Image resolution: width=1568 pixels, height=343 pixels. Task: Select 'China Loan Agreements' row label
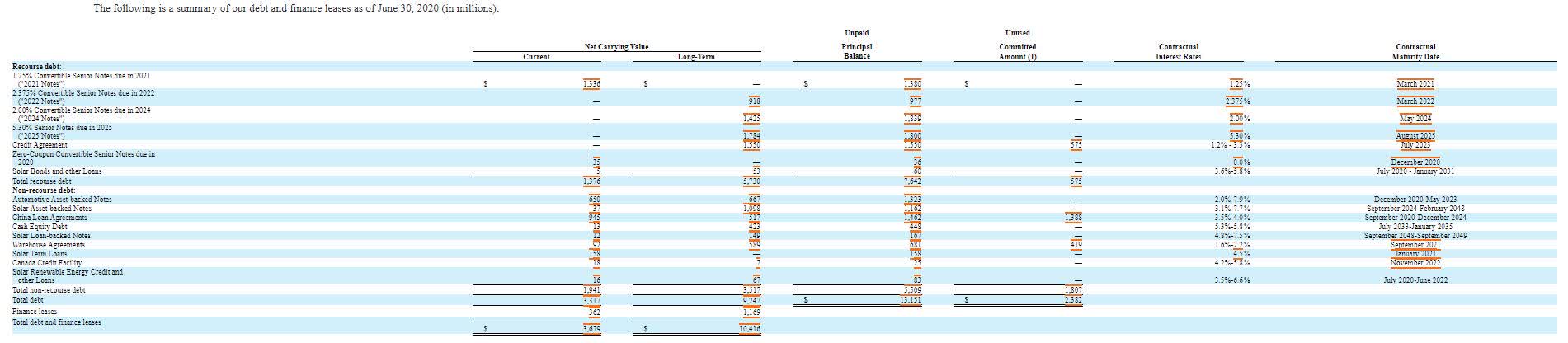pos(49,218)
